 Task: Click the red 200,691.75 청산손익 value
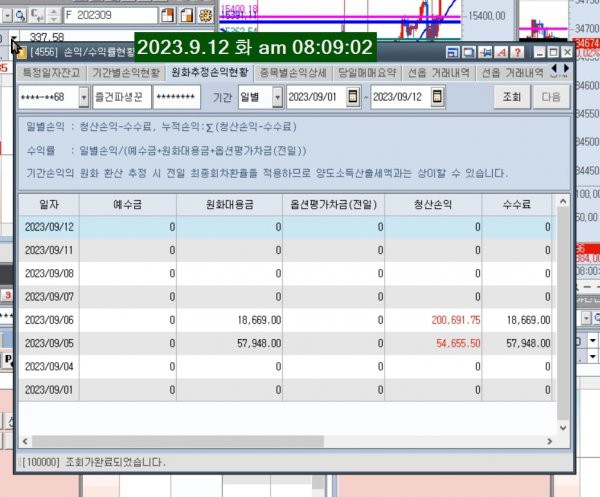[x=456, y=320]
